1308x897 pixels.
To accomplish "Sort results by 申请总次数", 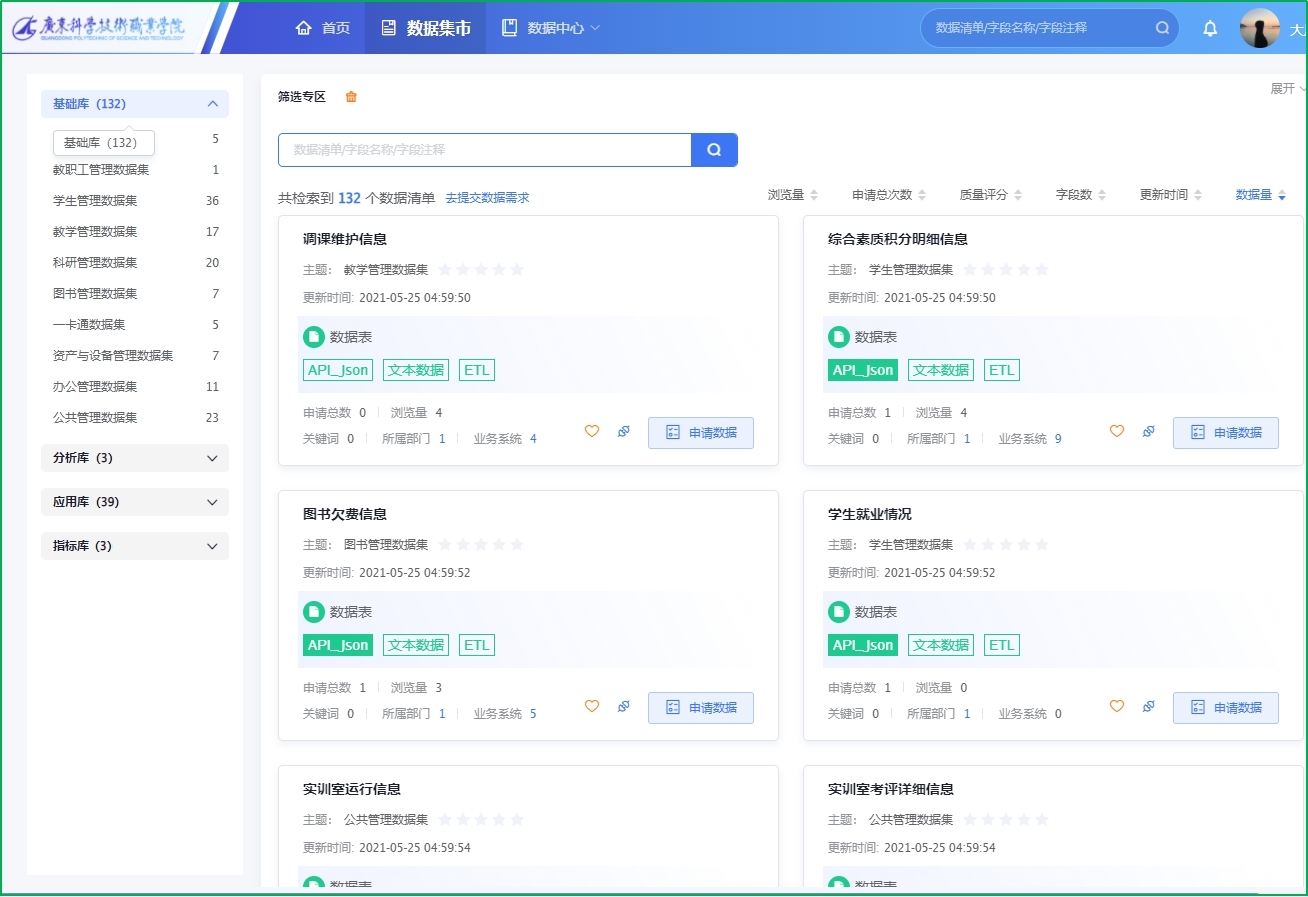I will (889, 195).
